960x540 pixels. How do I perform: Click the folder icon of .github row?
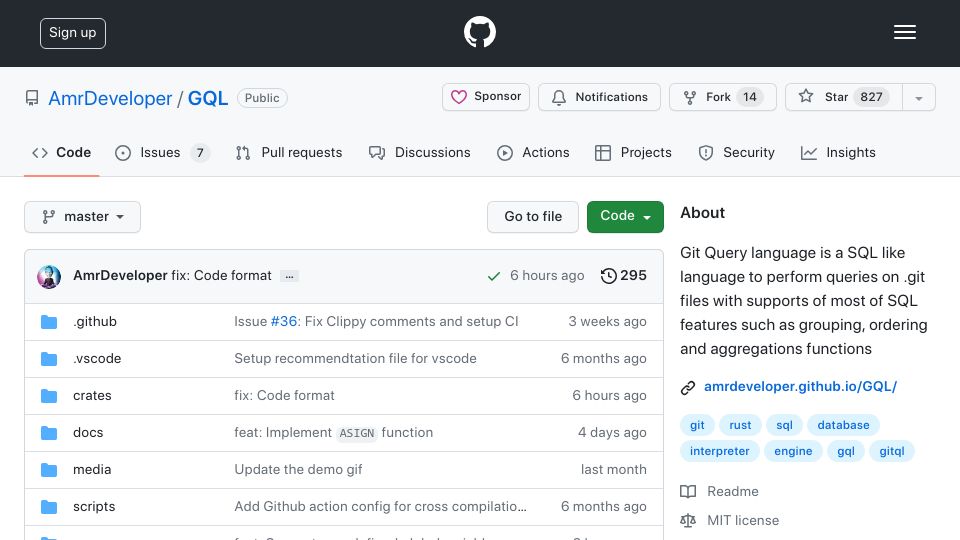pos(49,322)
